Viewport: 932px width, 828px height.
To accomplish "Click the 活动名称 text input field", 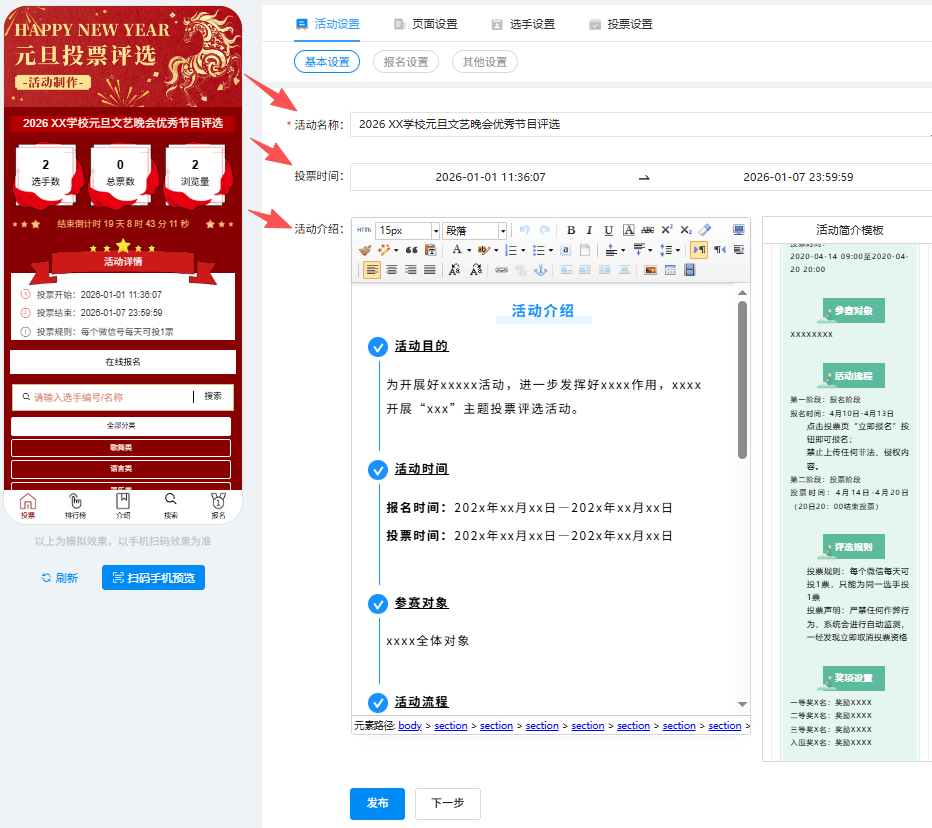I will (x=640, y=125).
